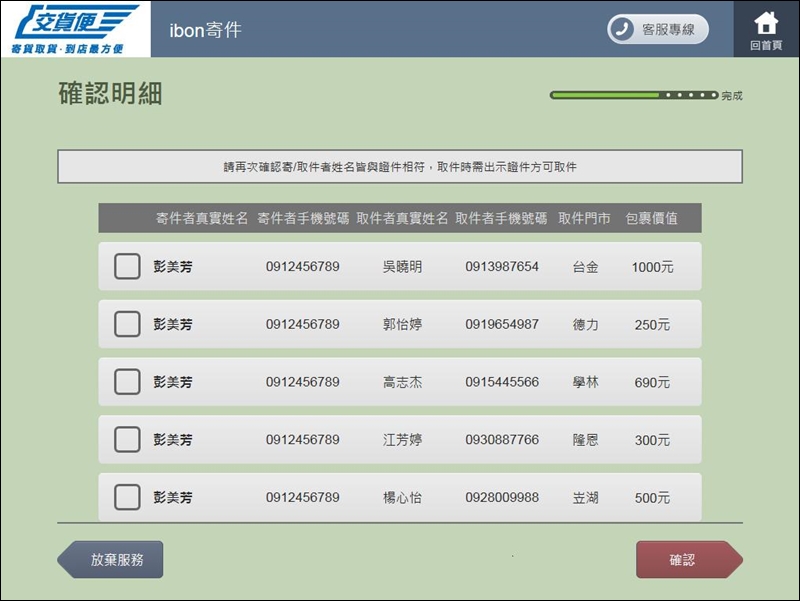
Task: Click the notice about ID verification
Action: point(400,167)
